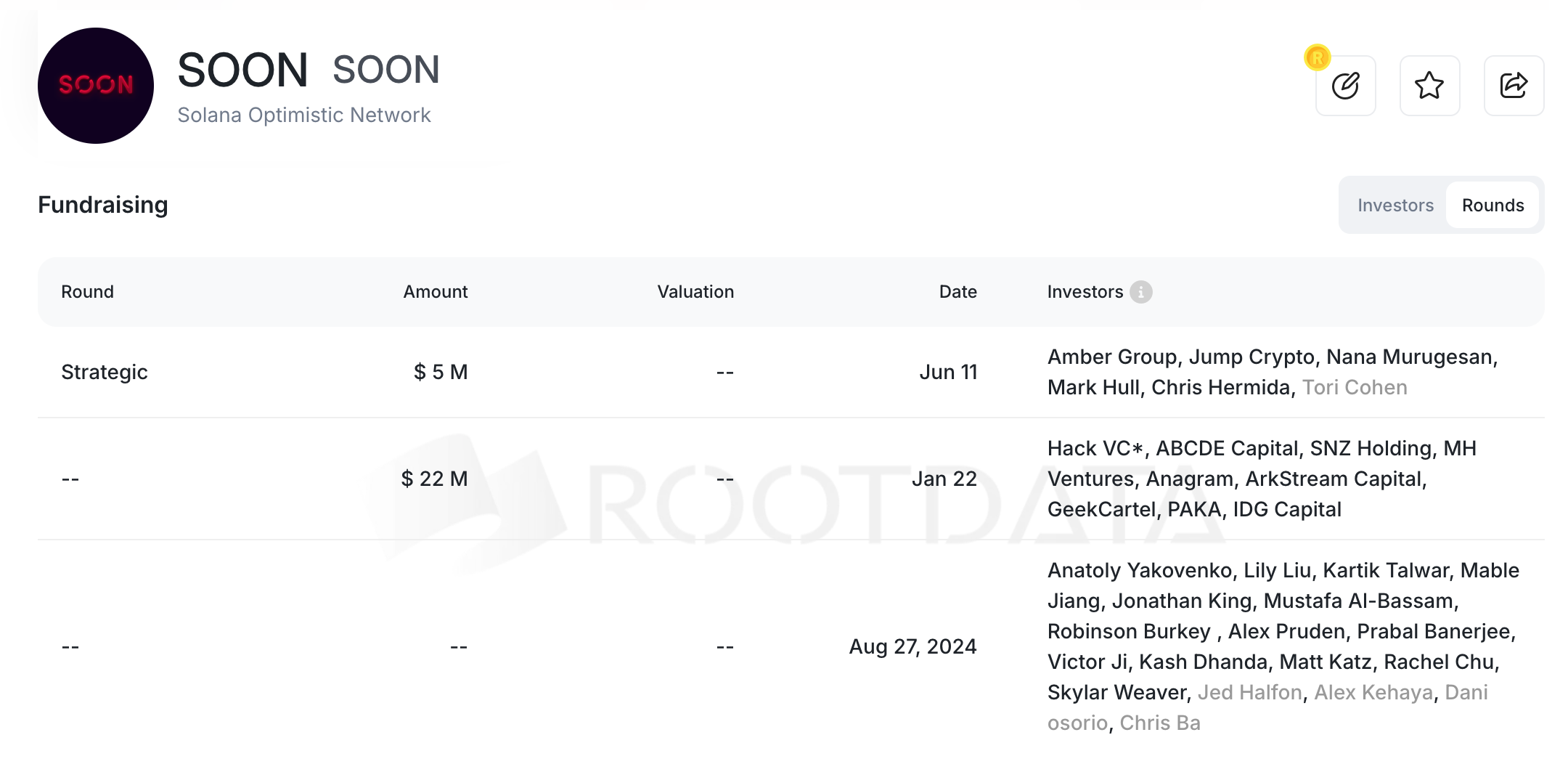Click the IDG Capital link
1568x780 pixels.
1286,510
